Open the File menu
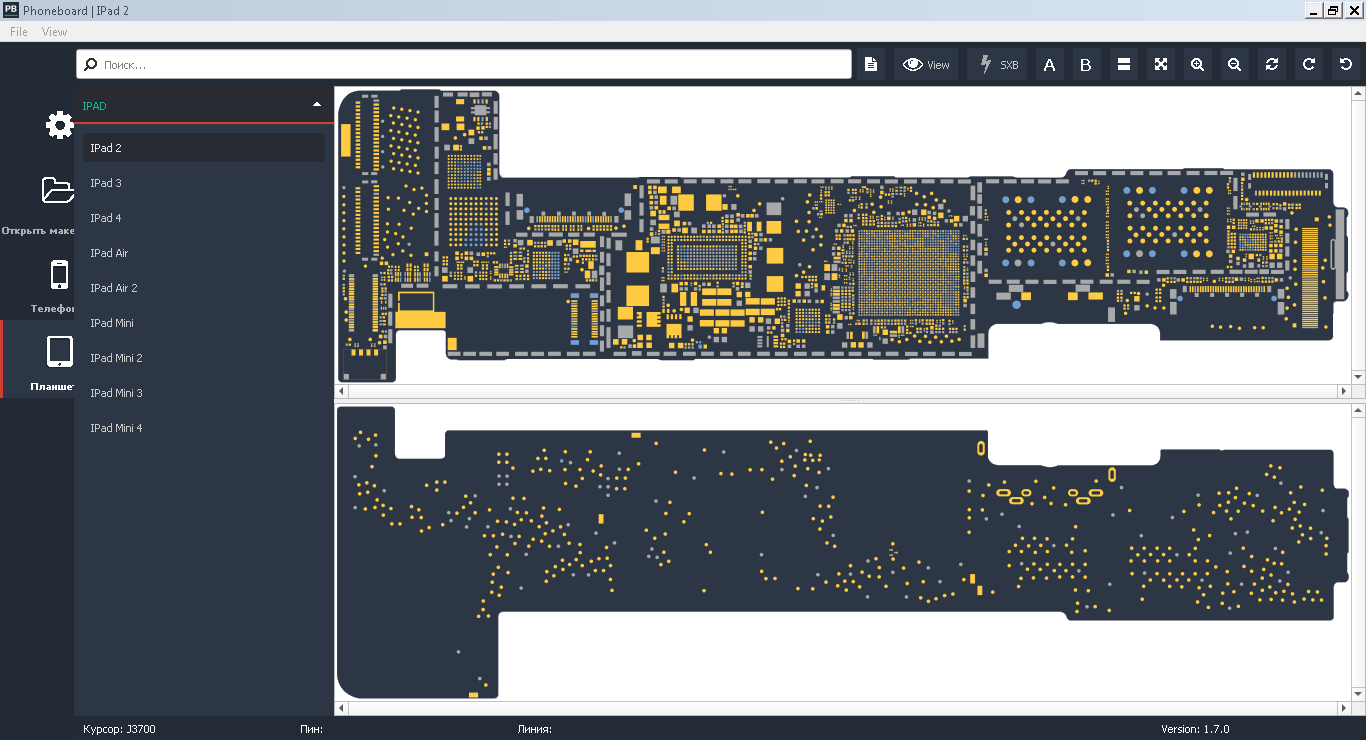Image resolution: width=1366 pixels, height=740 pixels. pyautogui.click(x=19, y=32)
